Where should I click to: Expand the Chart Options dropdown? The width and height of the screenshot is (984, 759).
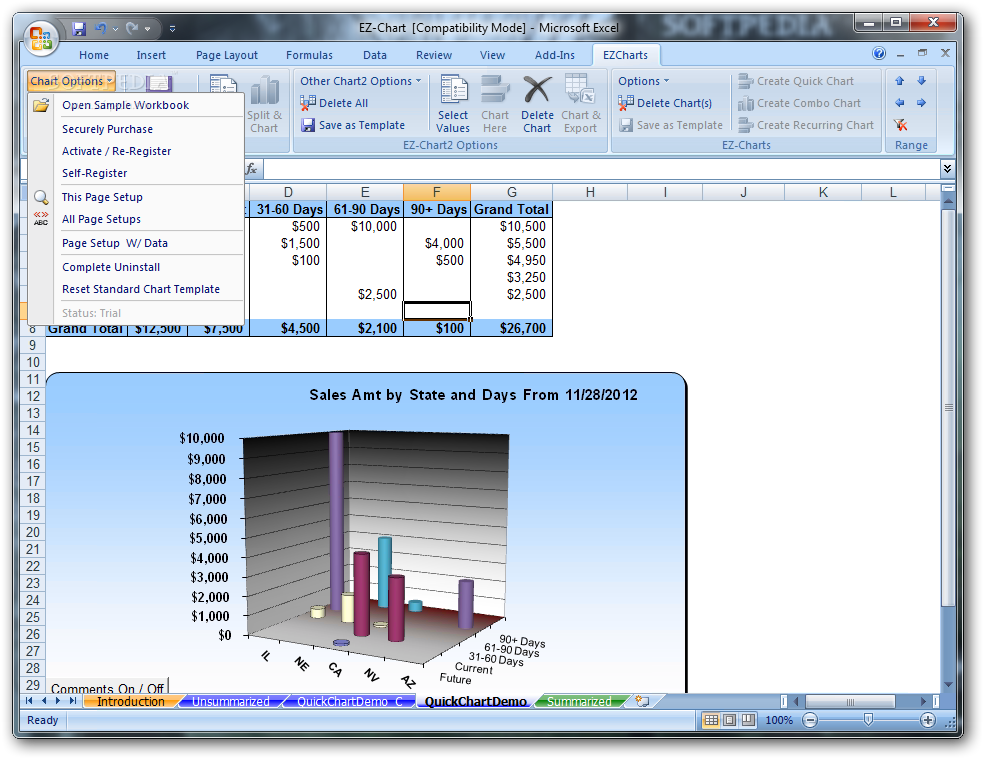tap(71, 81)
